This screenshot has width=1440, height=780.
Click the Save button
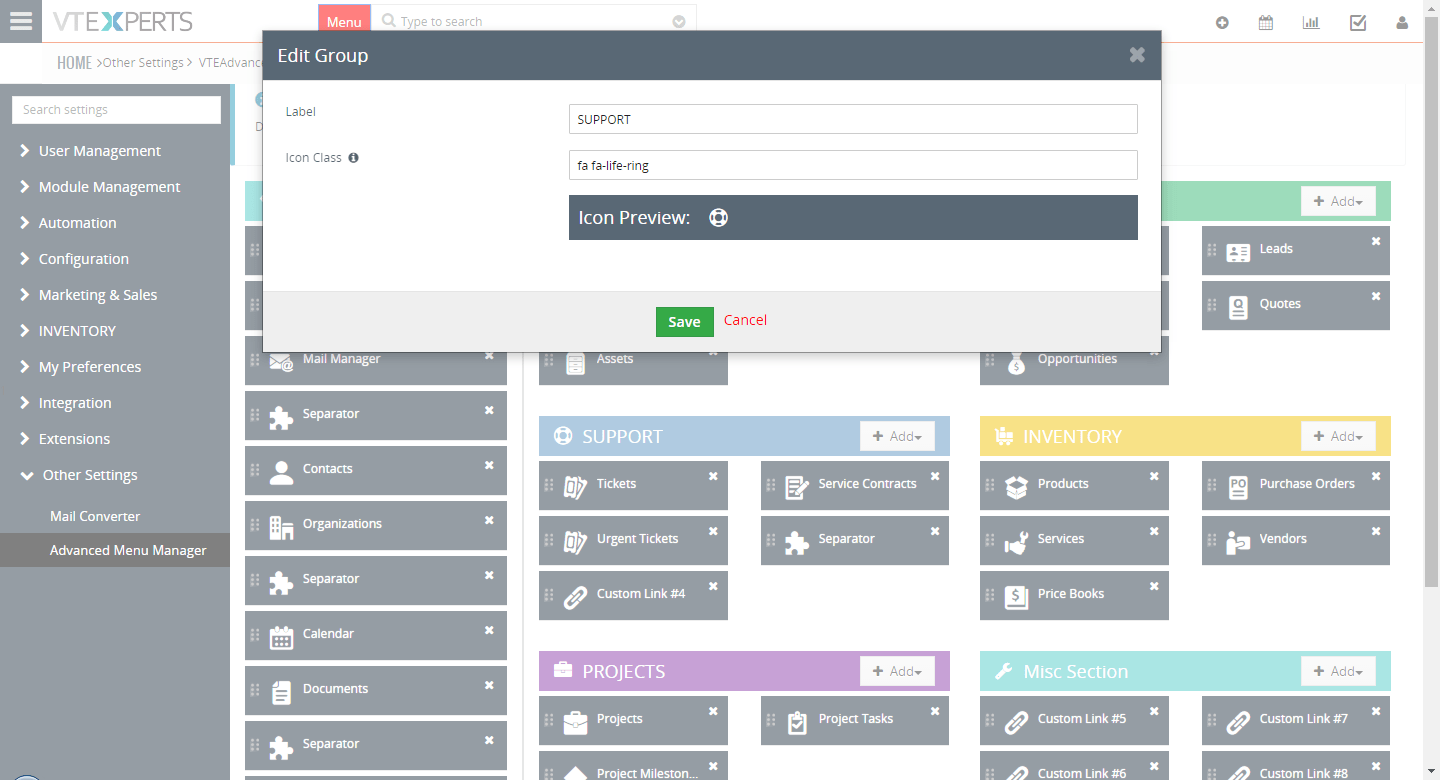pos(684,321)
